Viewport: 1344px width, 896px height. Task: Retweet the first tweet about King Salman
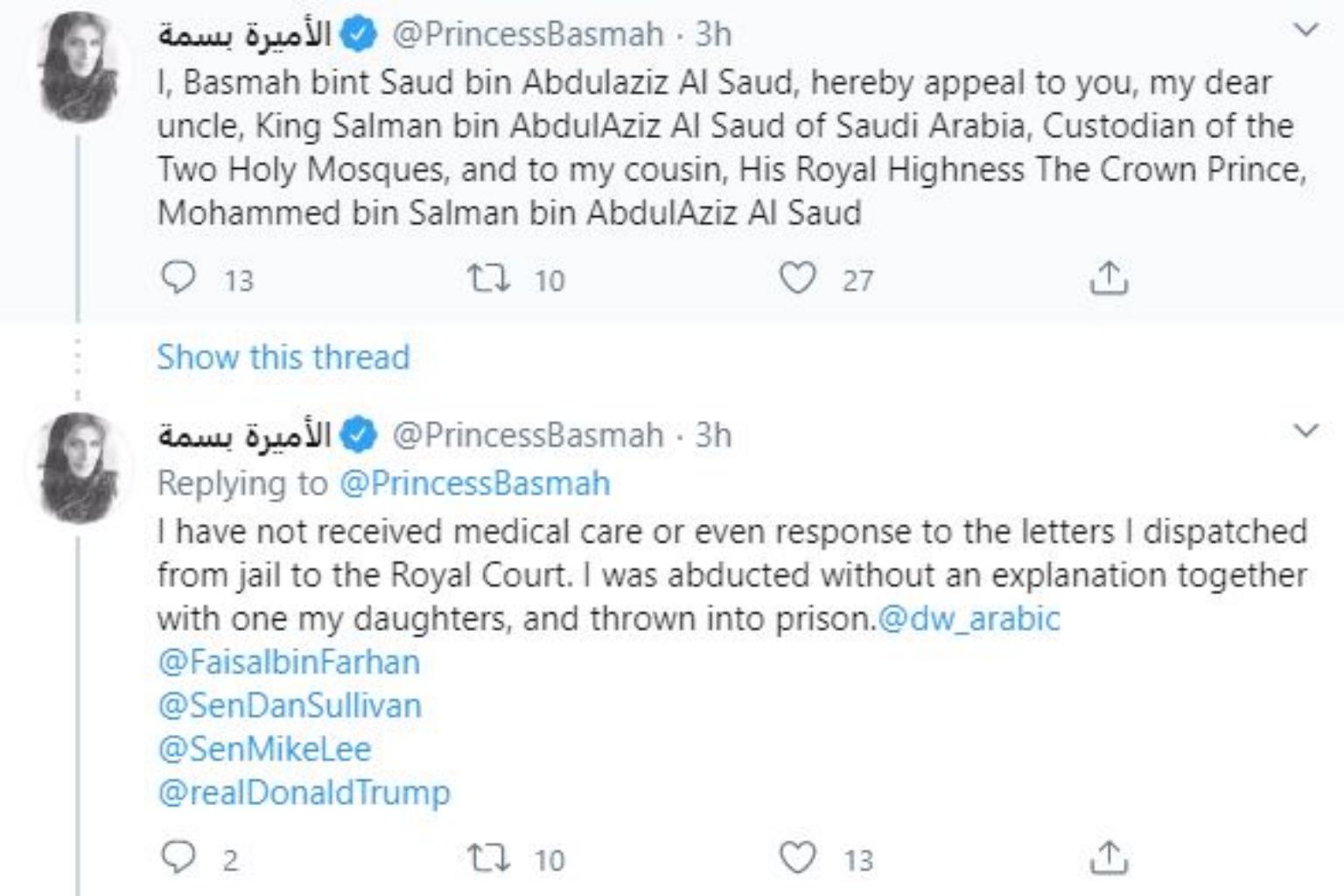coord(487,279)
